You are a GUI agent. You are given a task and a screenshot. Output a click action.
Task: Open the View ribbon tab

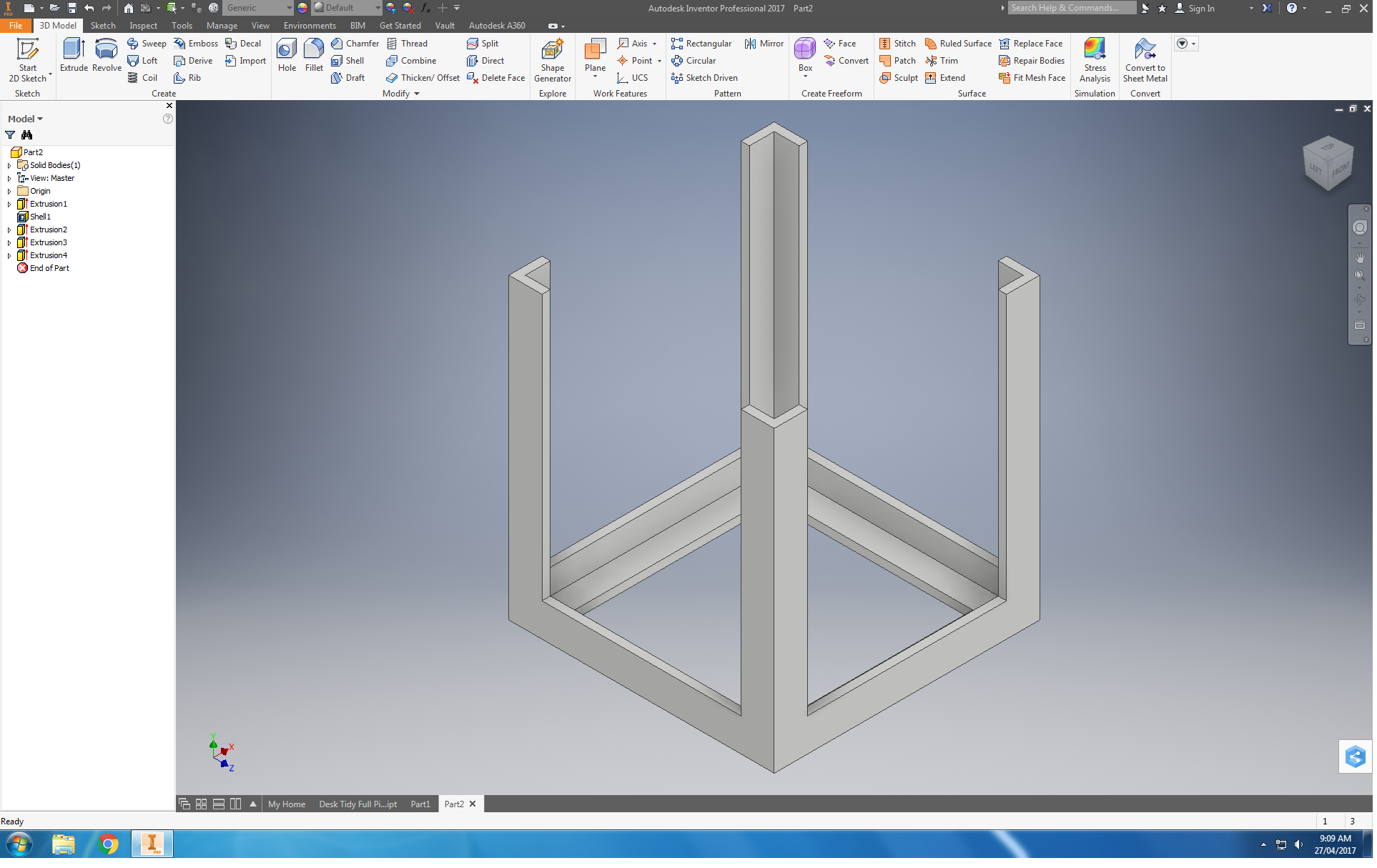(260, 26)
